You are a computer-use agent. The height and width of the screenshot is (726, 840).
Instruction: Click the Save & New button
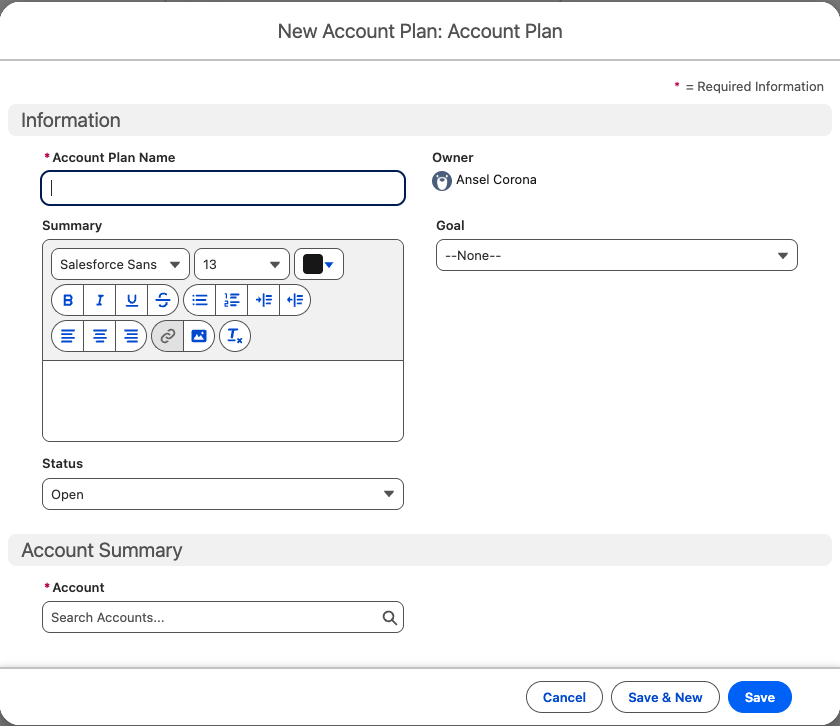[665, 697]
